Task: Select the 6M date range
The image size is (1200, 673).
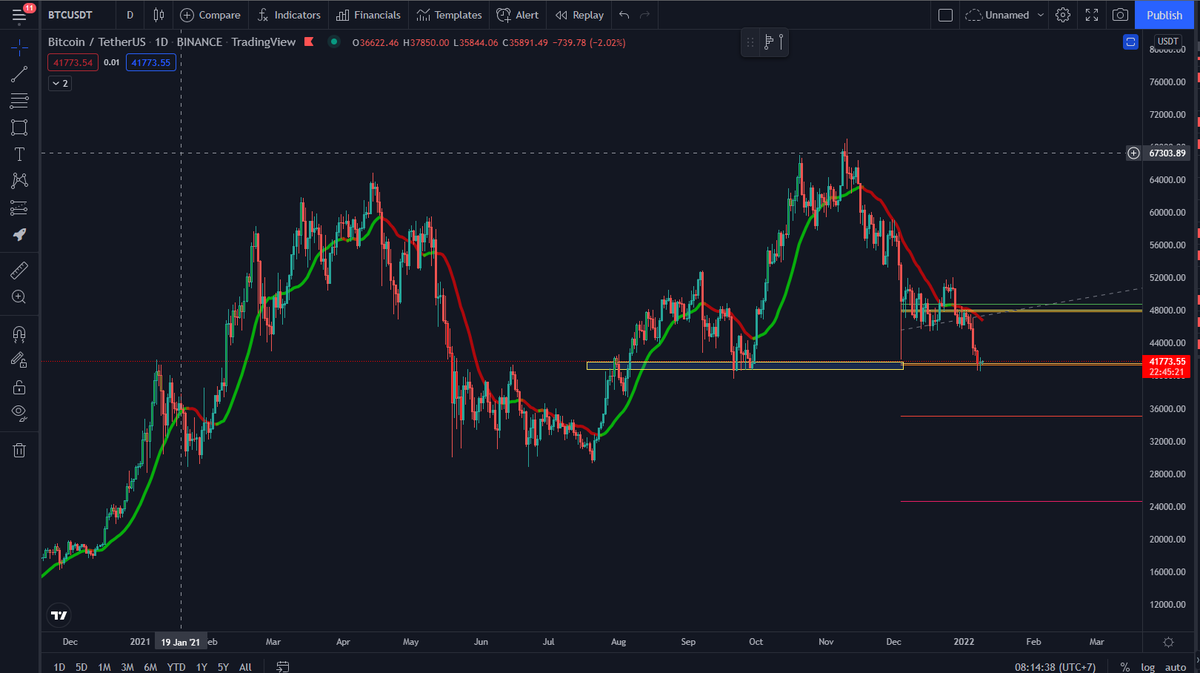Action: (x=150, y=667)
